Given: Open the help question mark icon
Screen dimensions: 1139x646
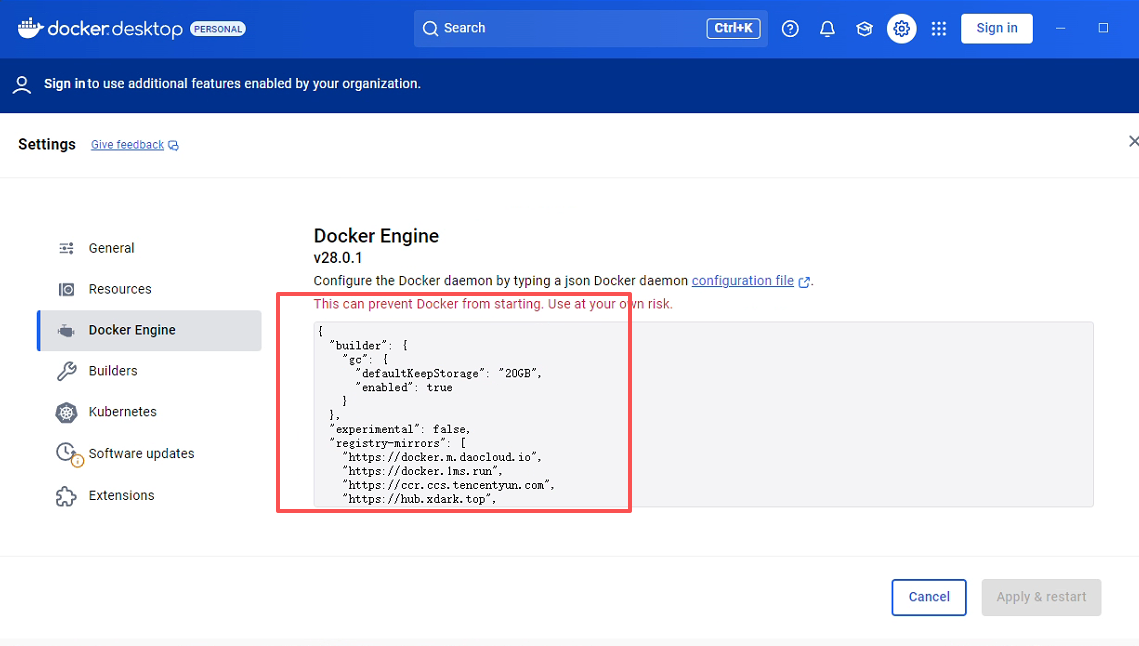Looking at the screenshot, I should coord(790,28).
